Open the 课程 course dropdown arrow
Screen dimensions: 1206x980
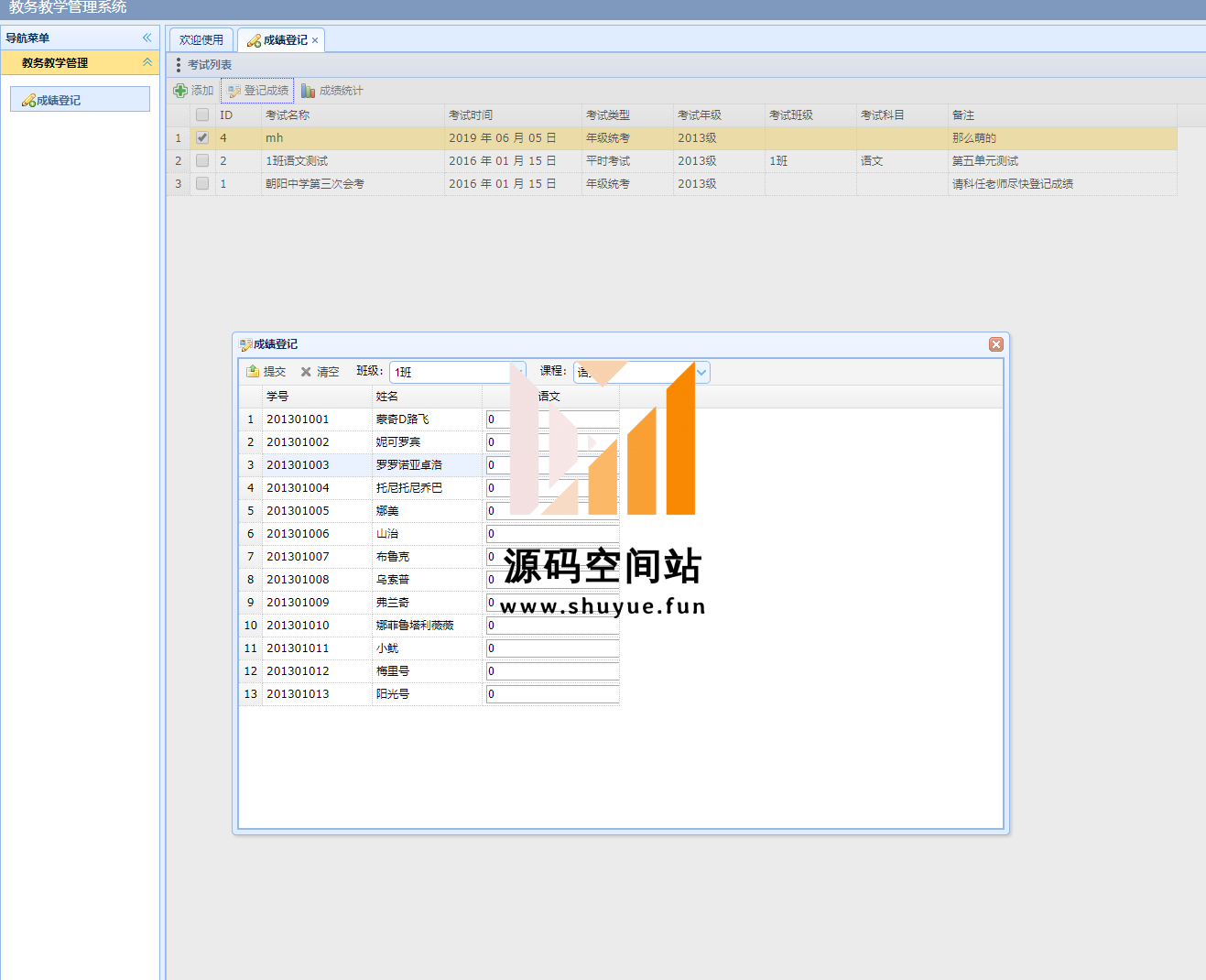click(701, 372)
